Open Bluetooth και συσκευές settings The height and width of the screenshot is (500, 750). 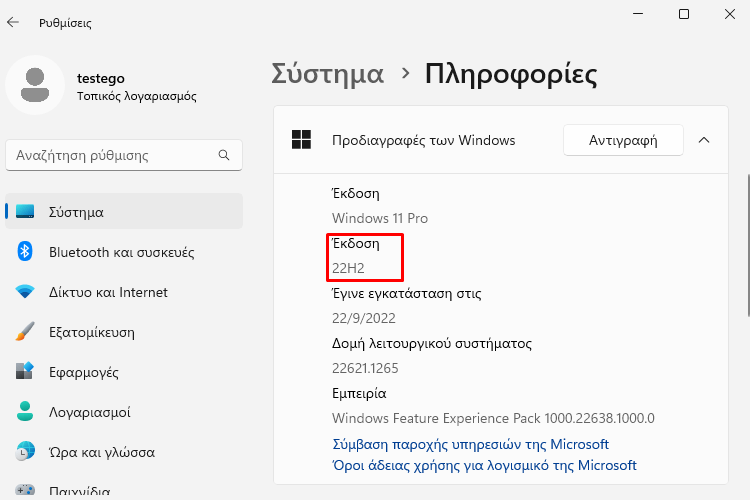tap(124, 252)
